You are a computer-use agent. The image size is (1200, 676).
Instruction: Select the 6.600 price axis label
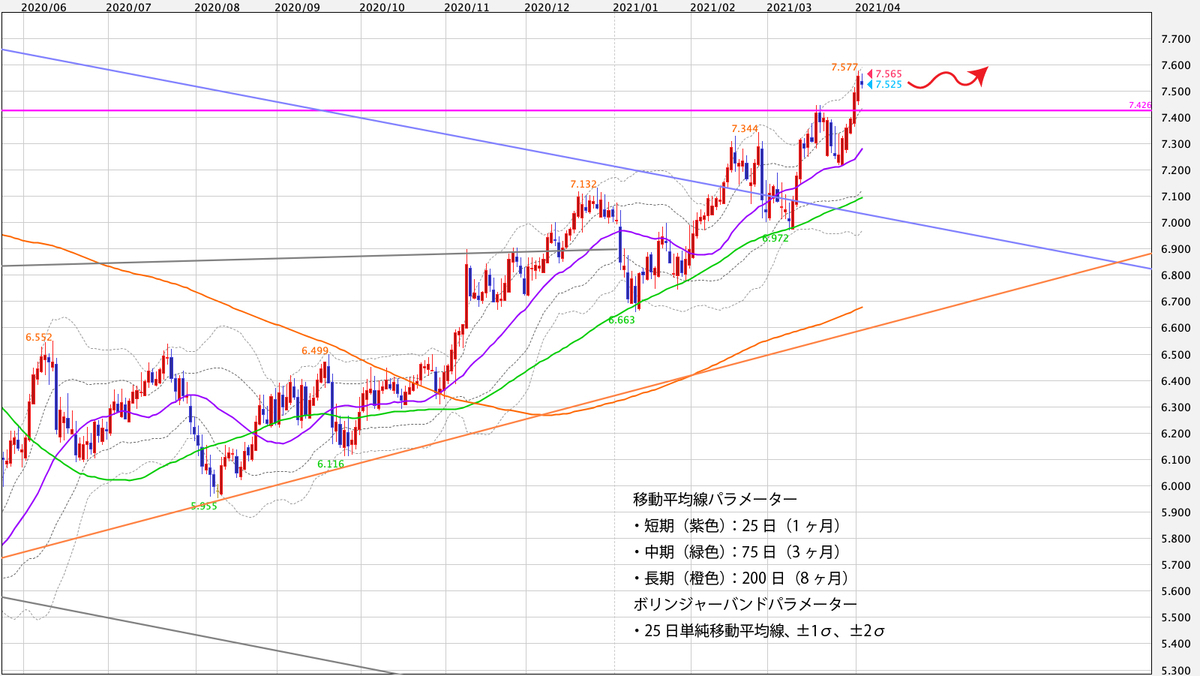click(x=1174, y=329)
